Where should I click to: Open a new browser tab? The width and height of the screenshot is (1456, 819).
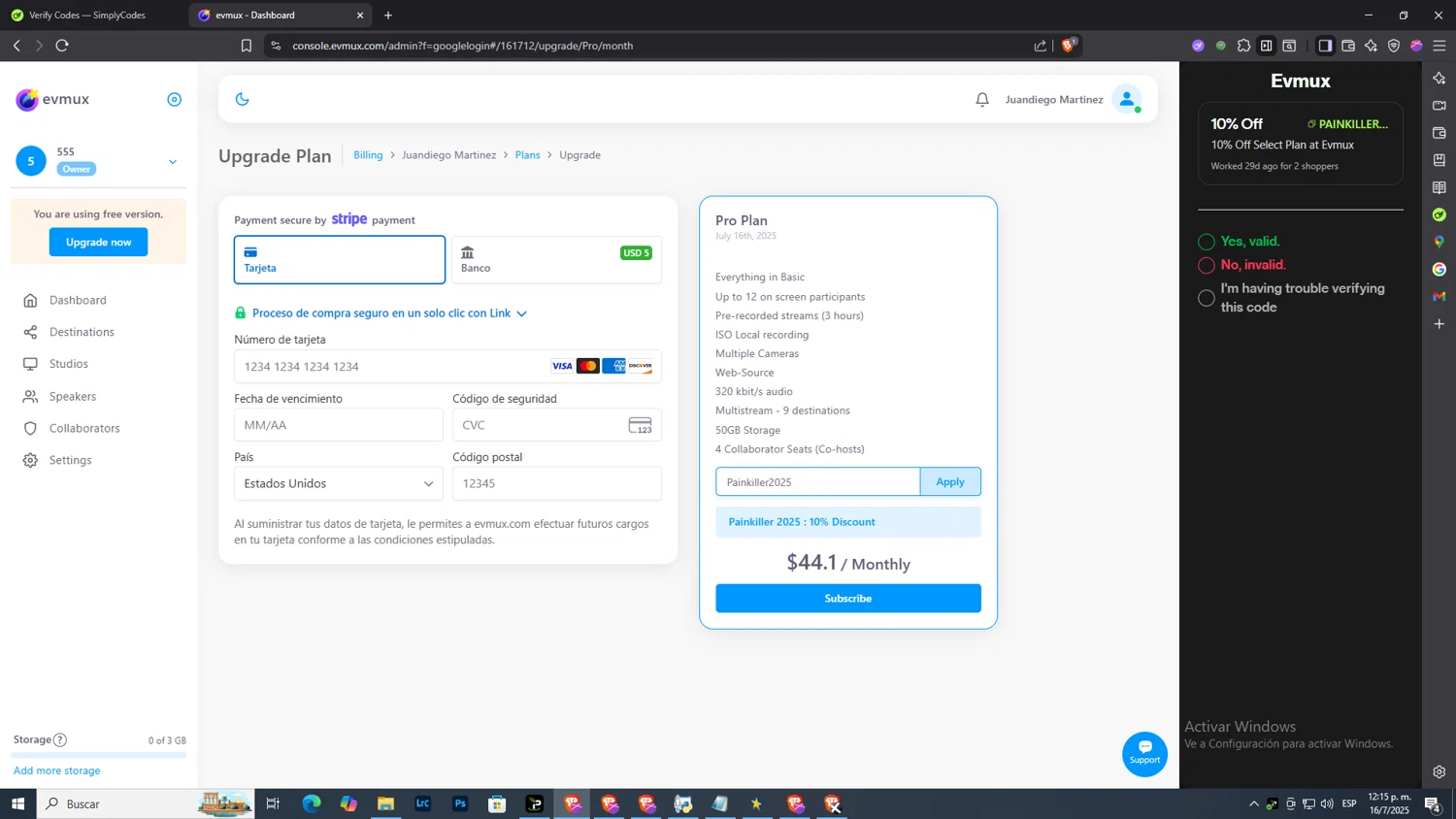point(388,16)
